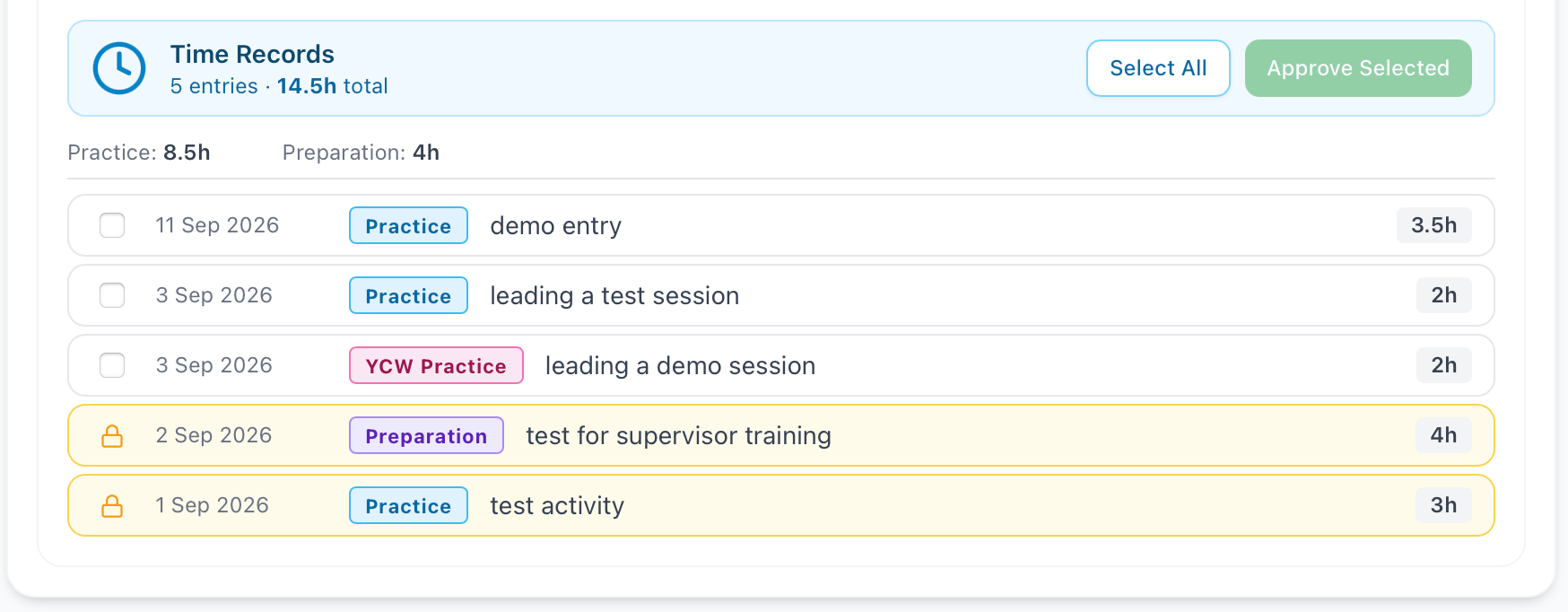Click the YCW Practice tag
Viewport: 1568px width, 612px height.
[x=436, y=365]
